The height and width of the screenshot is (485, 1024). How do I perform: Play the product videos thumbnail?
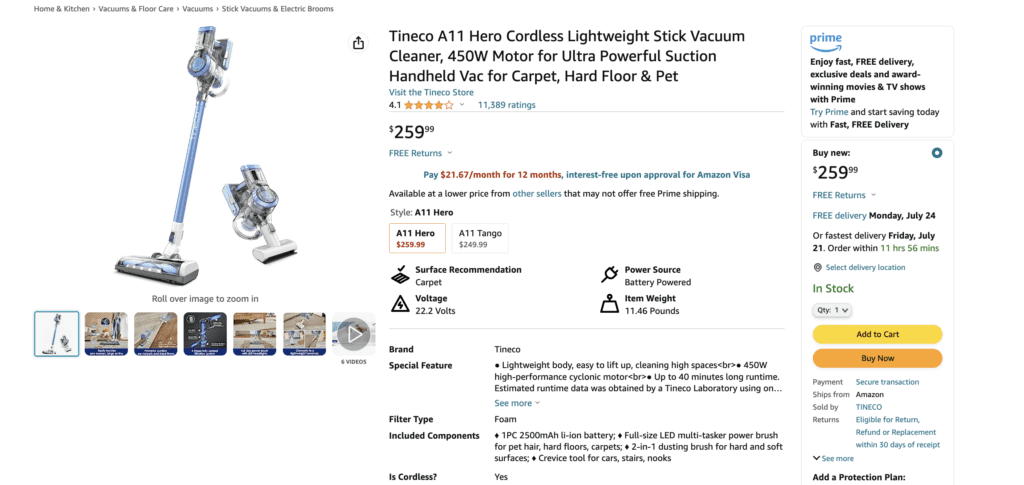(354, 333)
